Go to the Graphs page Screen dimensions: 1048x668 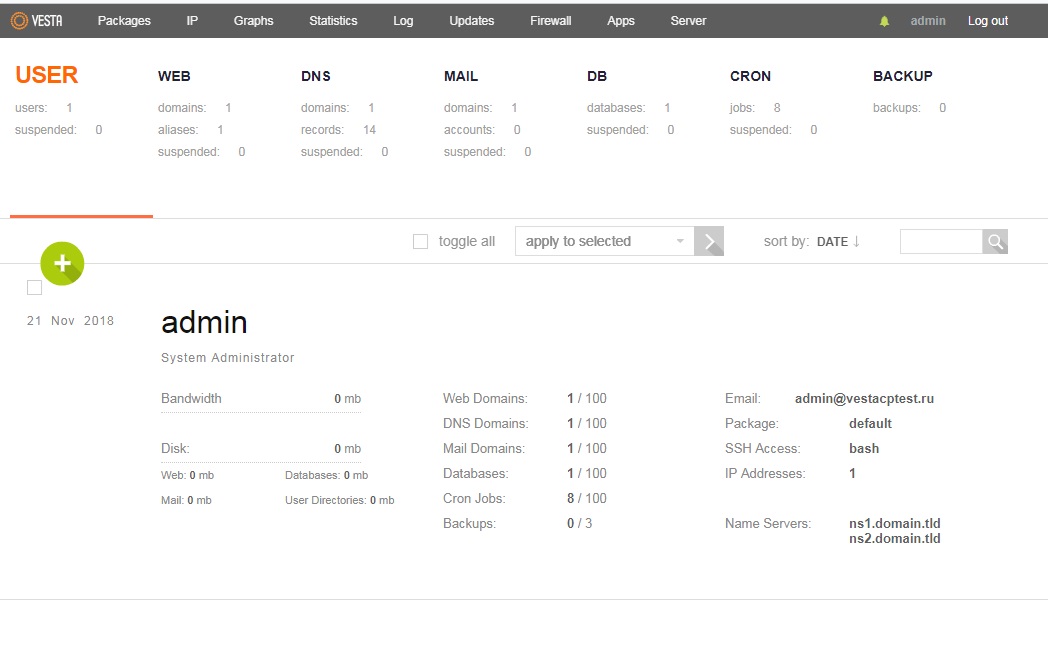point(253,21)
